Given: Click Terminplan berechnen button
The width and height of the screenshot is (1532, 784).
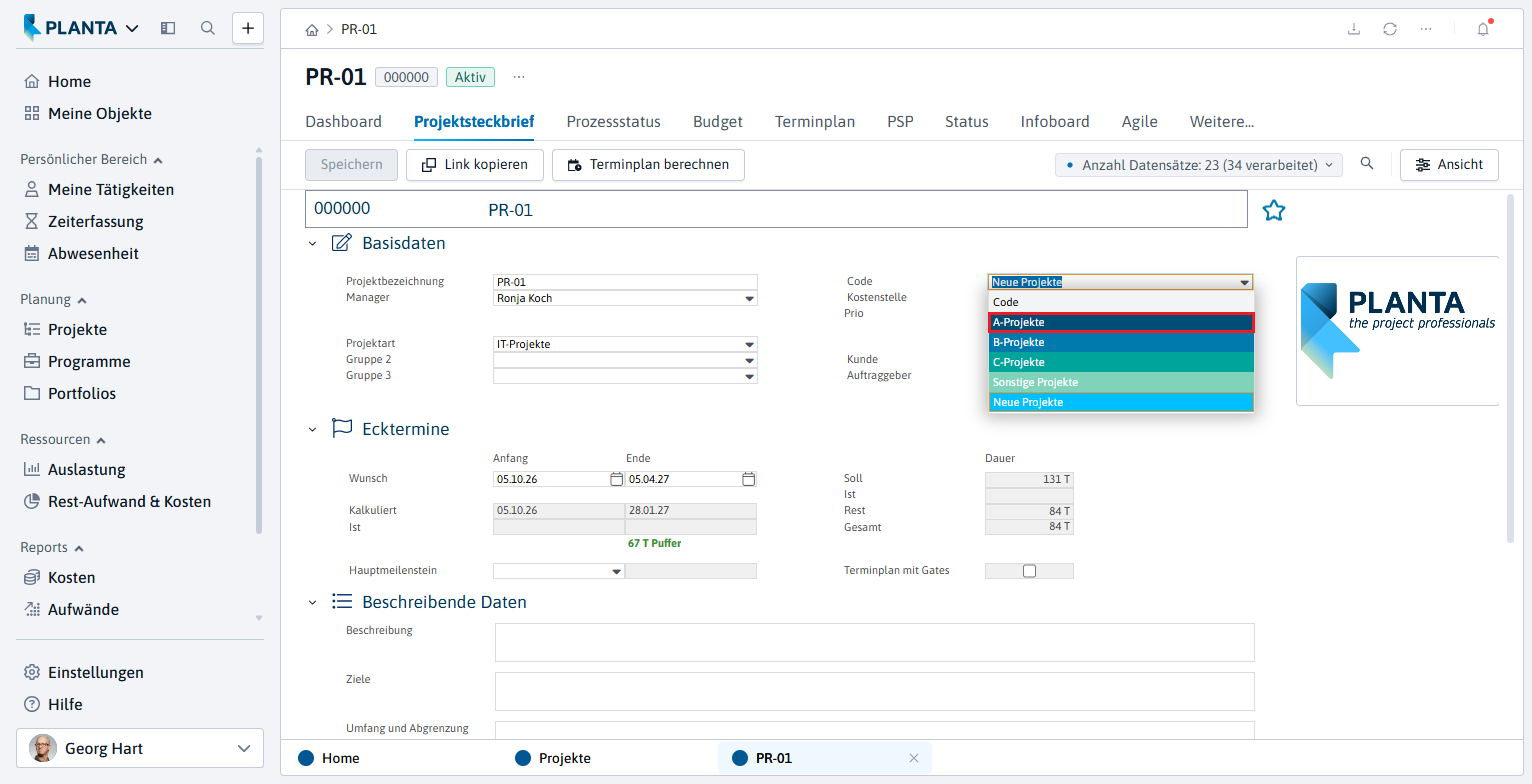Looking at the screenshot, I should coord(648,165).
